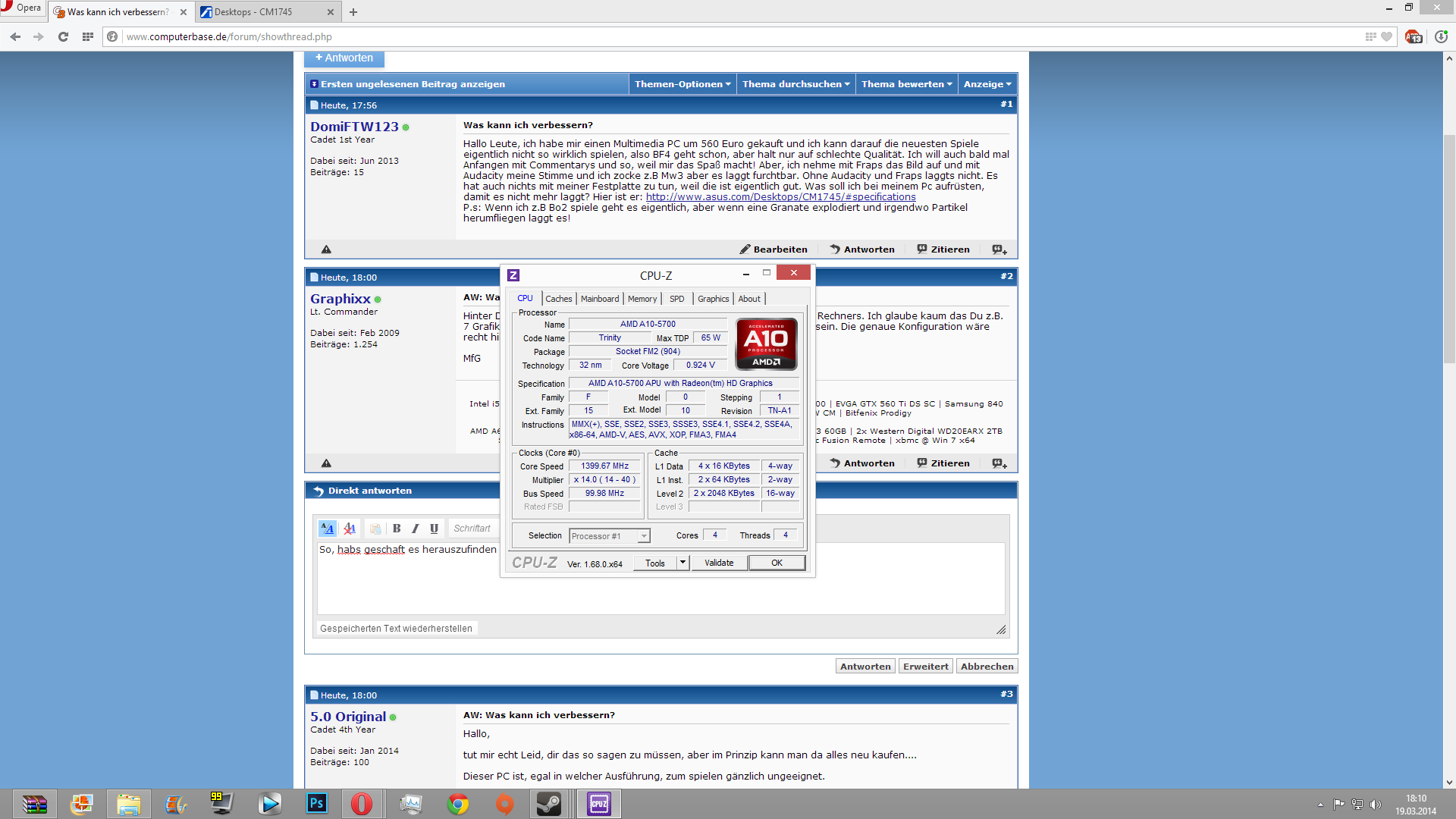Click the + Antworten reply button

tap(344, 58)
